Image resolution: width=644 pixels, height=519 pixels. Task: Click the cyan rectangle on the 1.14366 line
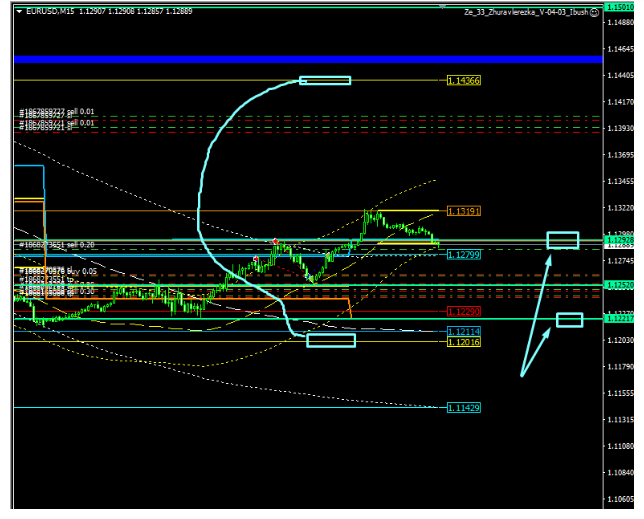[325, 80]
